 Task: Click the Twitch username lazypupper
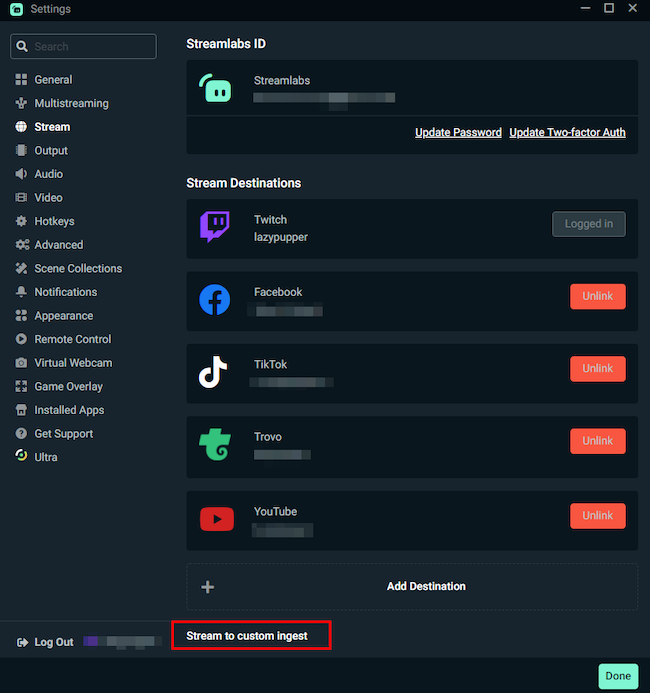281,237
